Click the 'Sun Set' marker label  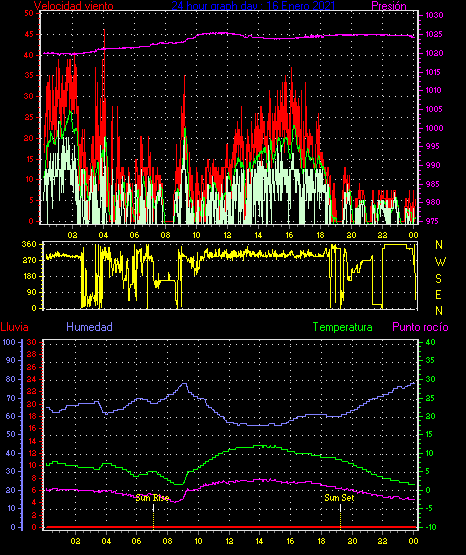point(339,498)
